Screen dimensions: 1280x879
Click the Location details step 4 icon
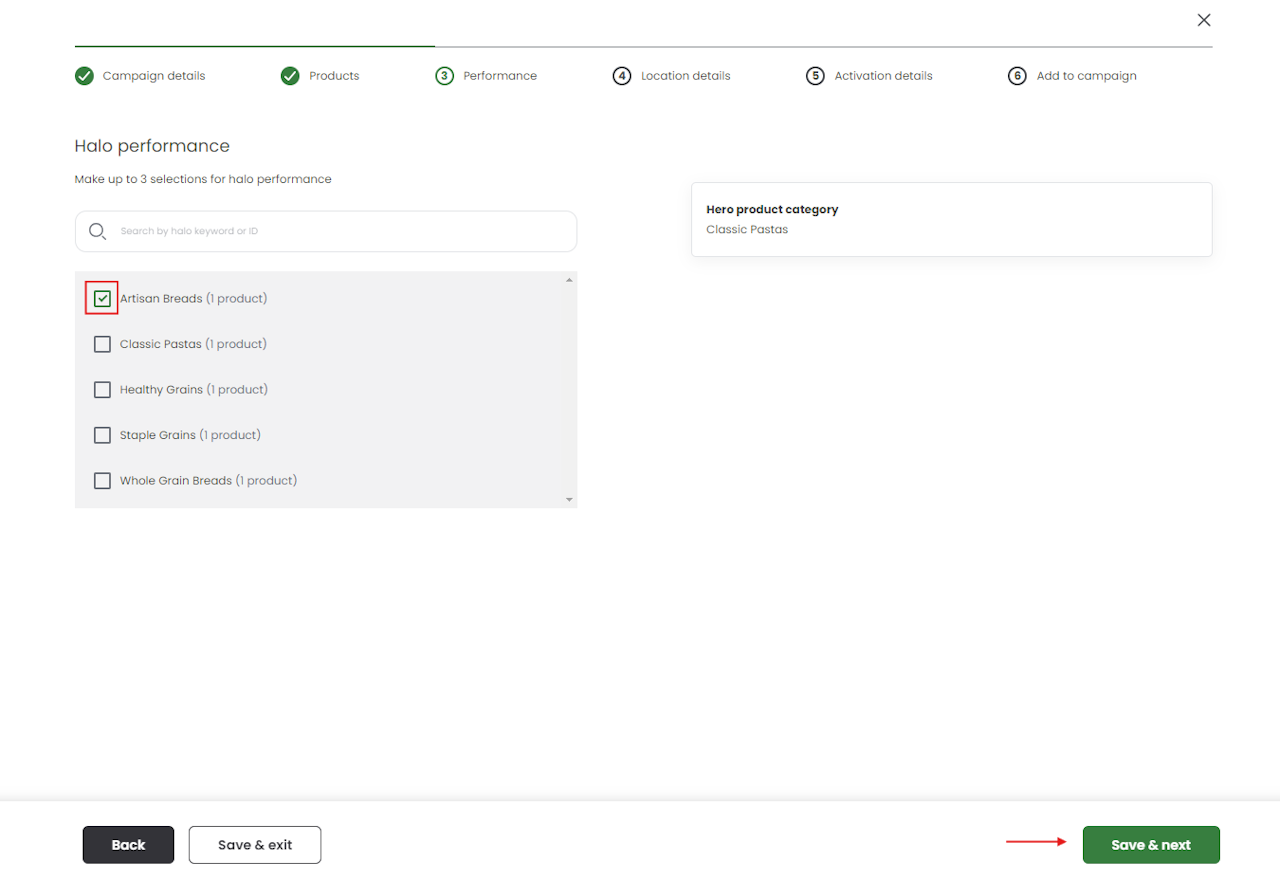coord(622,76)
